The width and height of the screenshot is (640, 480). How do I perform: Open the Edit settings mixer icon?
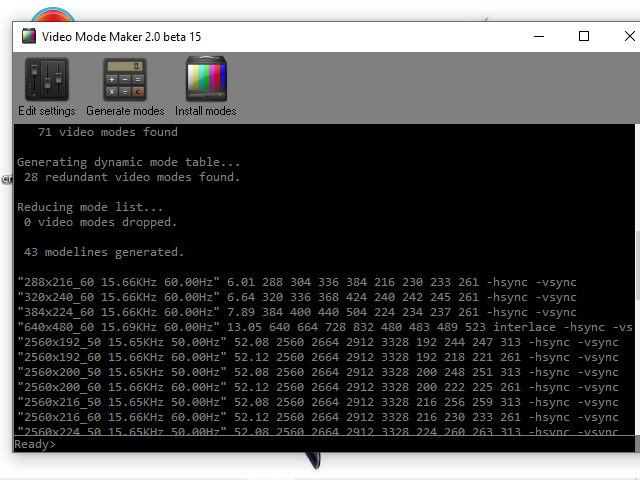click(x=46, y=78)
